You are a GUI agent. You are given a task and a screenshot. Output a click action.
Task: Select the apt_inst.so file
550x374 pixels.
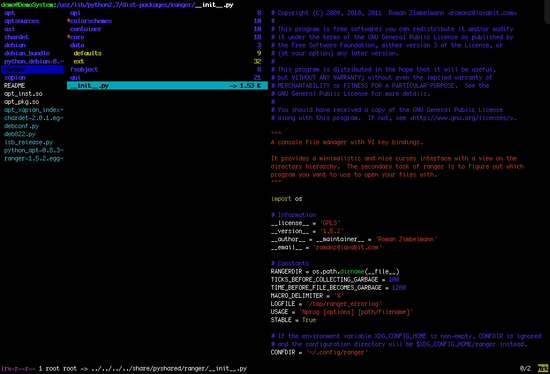coord(23,94)
